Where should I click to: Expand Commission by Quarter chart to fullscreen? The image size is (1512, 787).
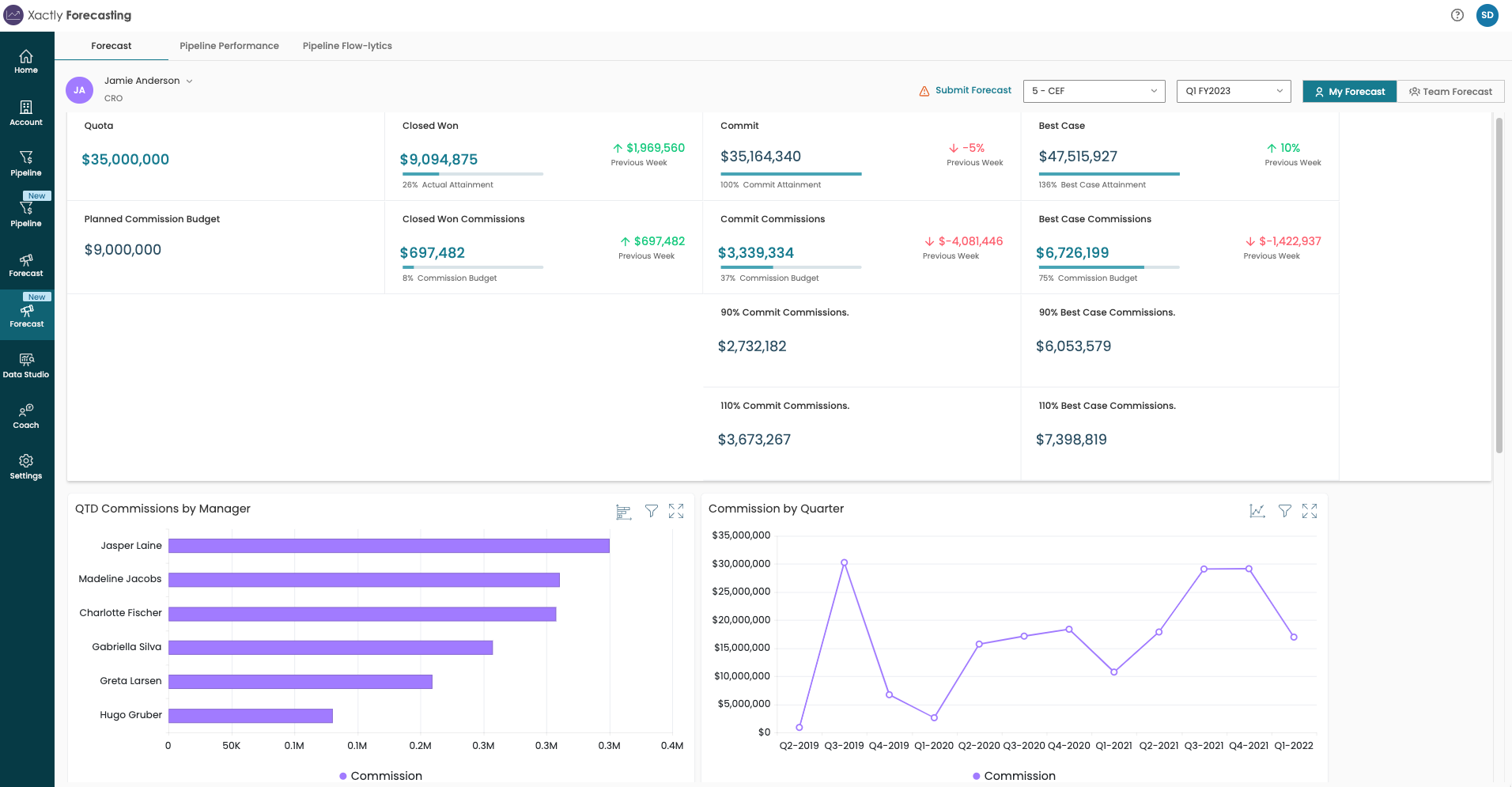click(x=1310, y=511)
